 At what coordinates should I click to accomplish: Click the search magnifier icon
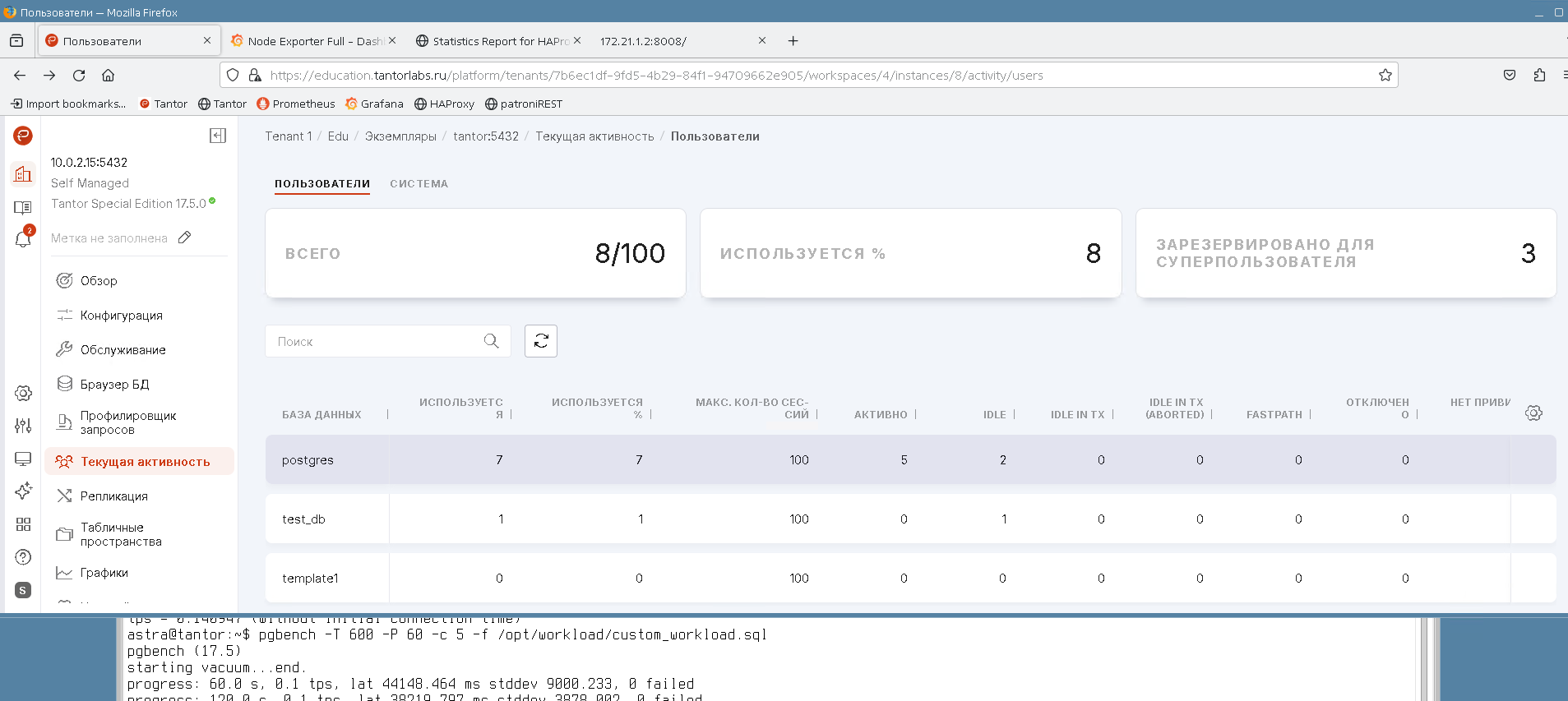click(x=491, y=341)
